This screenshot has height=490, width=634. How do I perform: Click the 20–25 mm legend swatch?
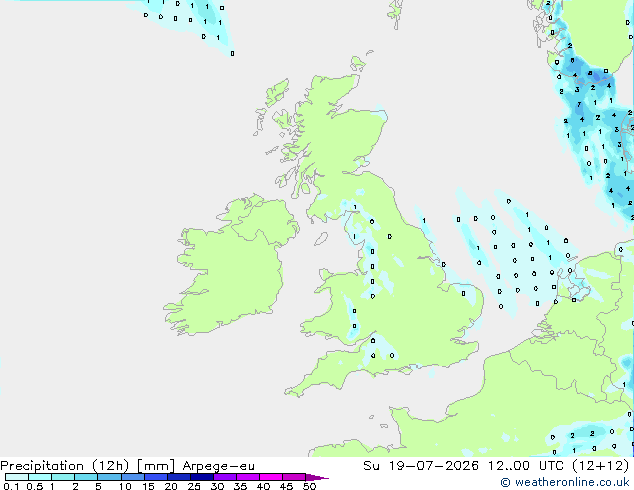pyautogui.click(x=178, y=477)
